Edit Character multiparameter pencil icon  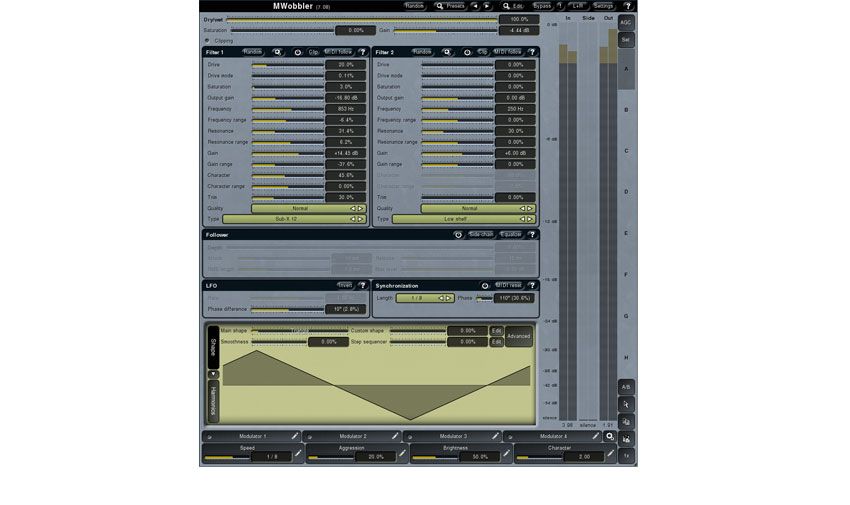point(610,453)
